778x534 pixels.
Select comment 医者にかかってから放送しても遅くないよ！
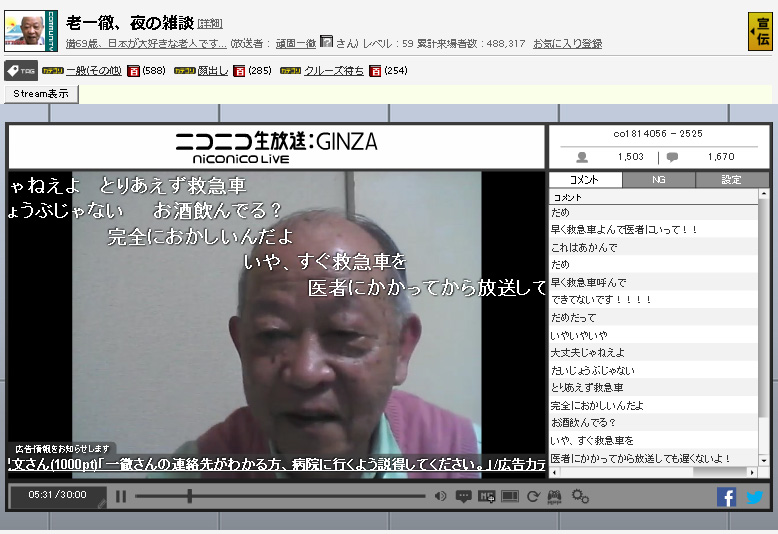[x=654, y=458]
